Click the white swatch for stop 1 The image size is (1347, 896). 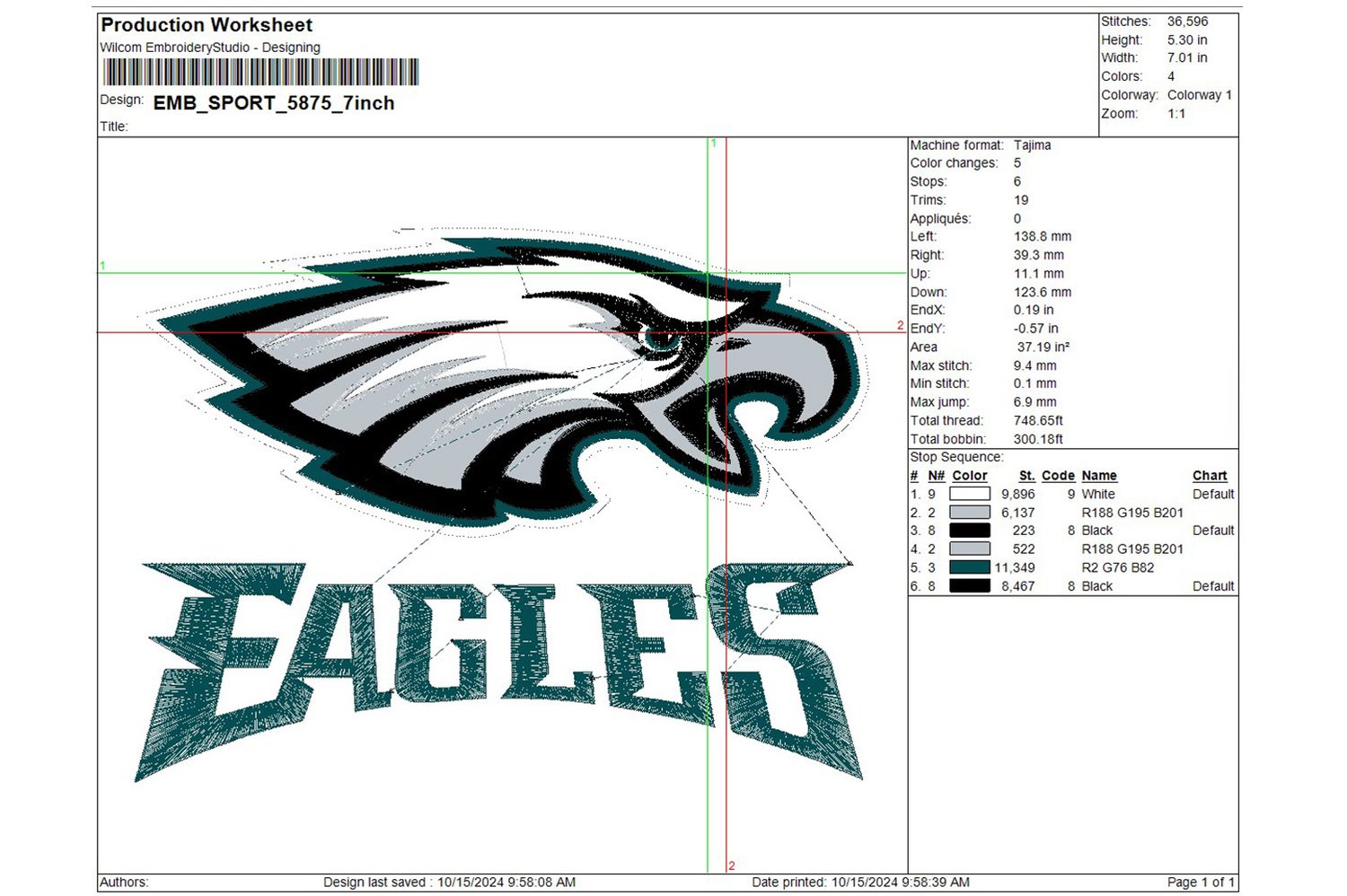pyautogui.click(x=969, y=494)
